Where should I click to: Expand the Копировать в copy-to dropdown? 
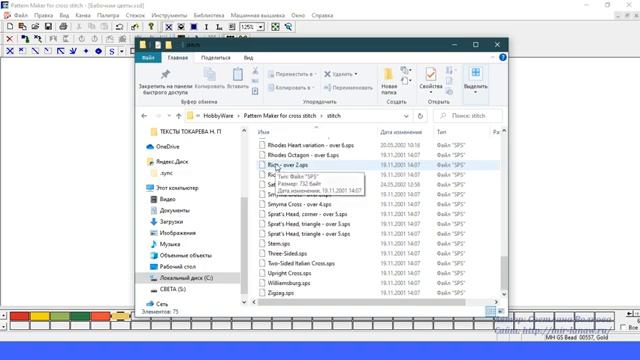(313, 88)
